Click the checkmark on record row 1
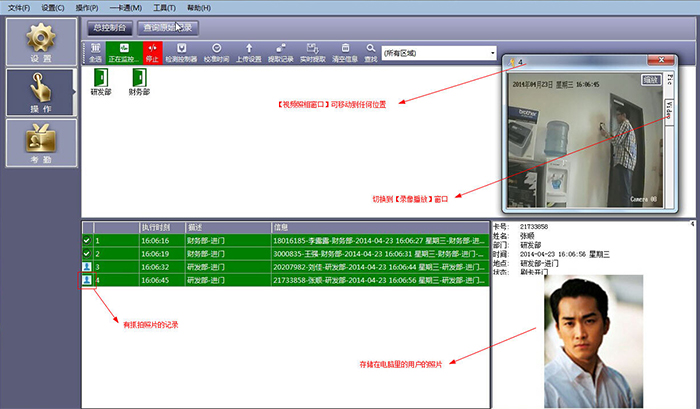Screen dimensions: 700x409 (x=87, y=240)
